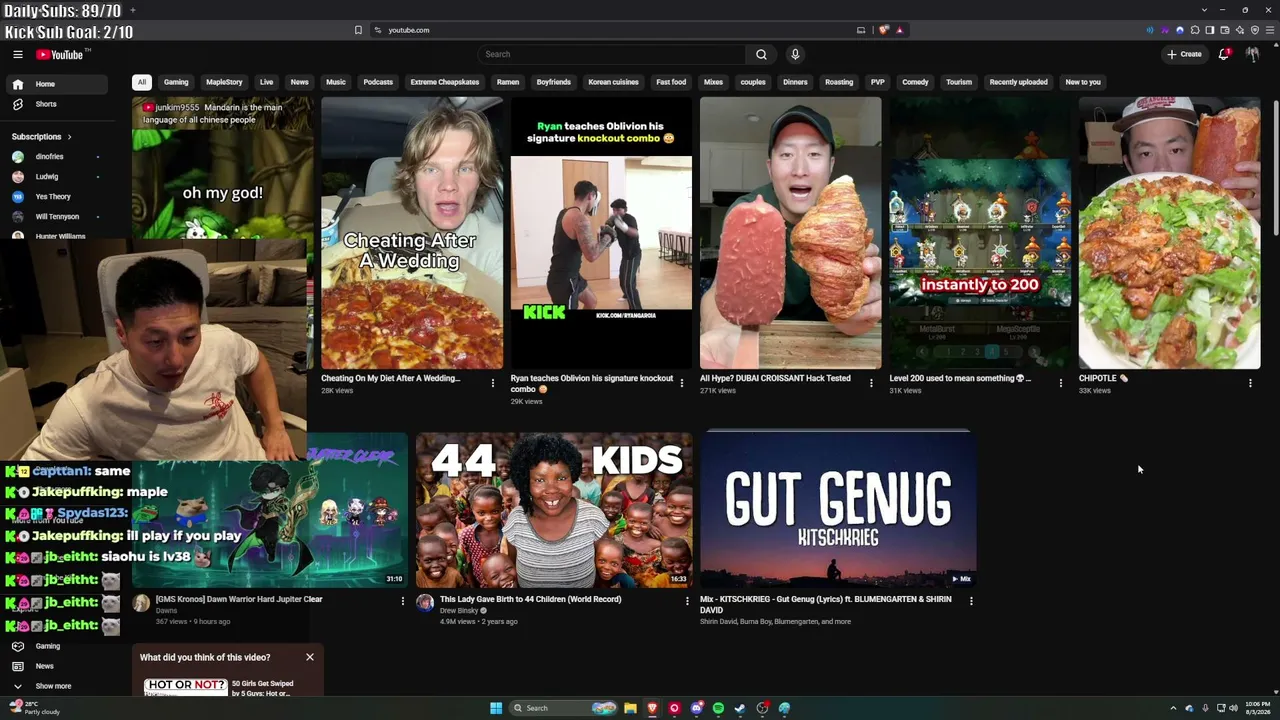Viewport: 1280px width, 720px height.
Task: Click the Create button
Action: 1184,54
